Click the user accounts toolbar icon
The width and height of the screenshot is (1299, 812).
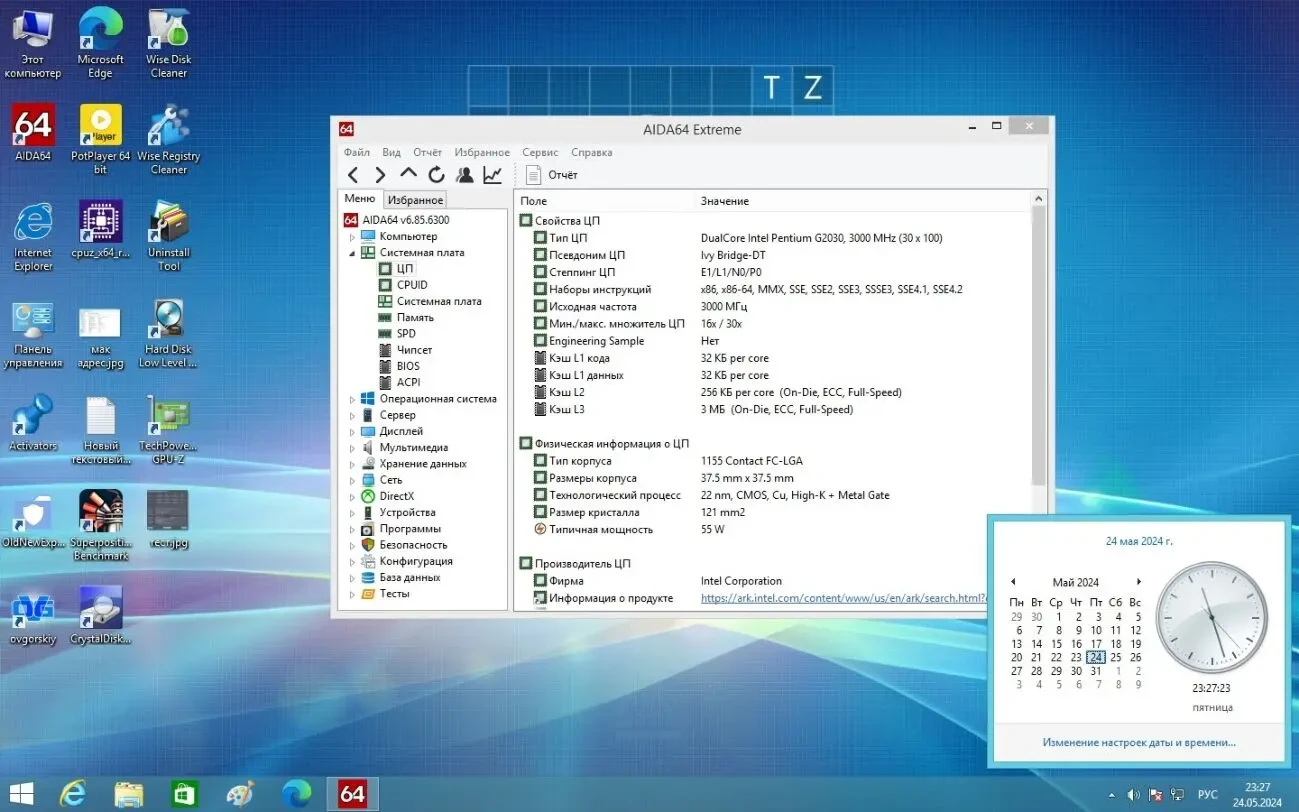[x=464, y=174]
